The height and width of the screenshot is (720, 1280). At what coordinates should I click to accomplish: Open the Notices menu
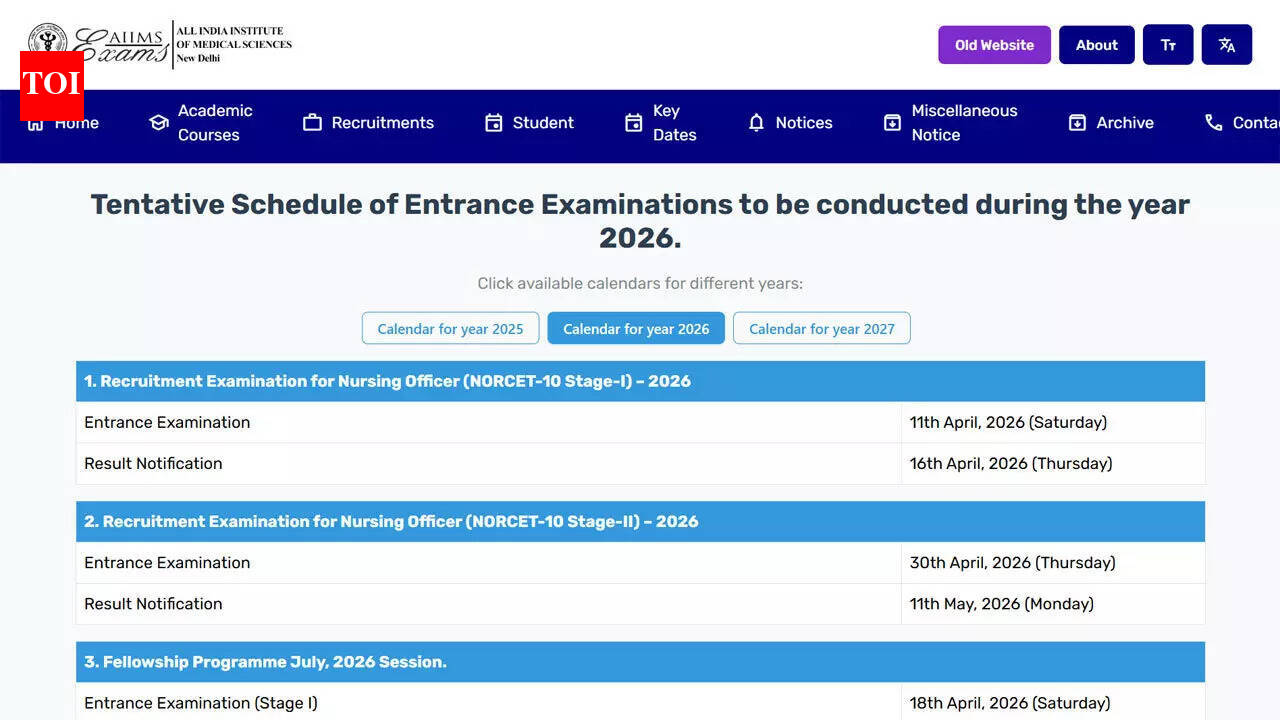[x=803, y=122]
